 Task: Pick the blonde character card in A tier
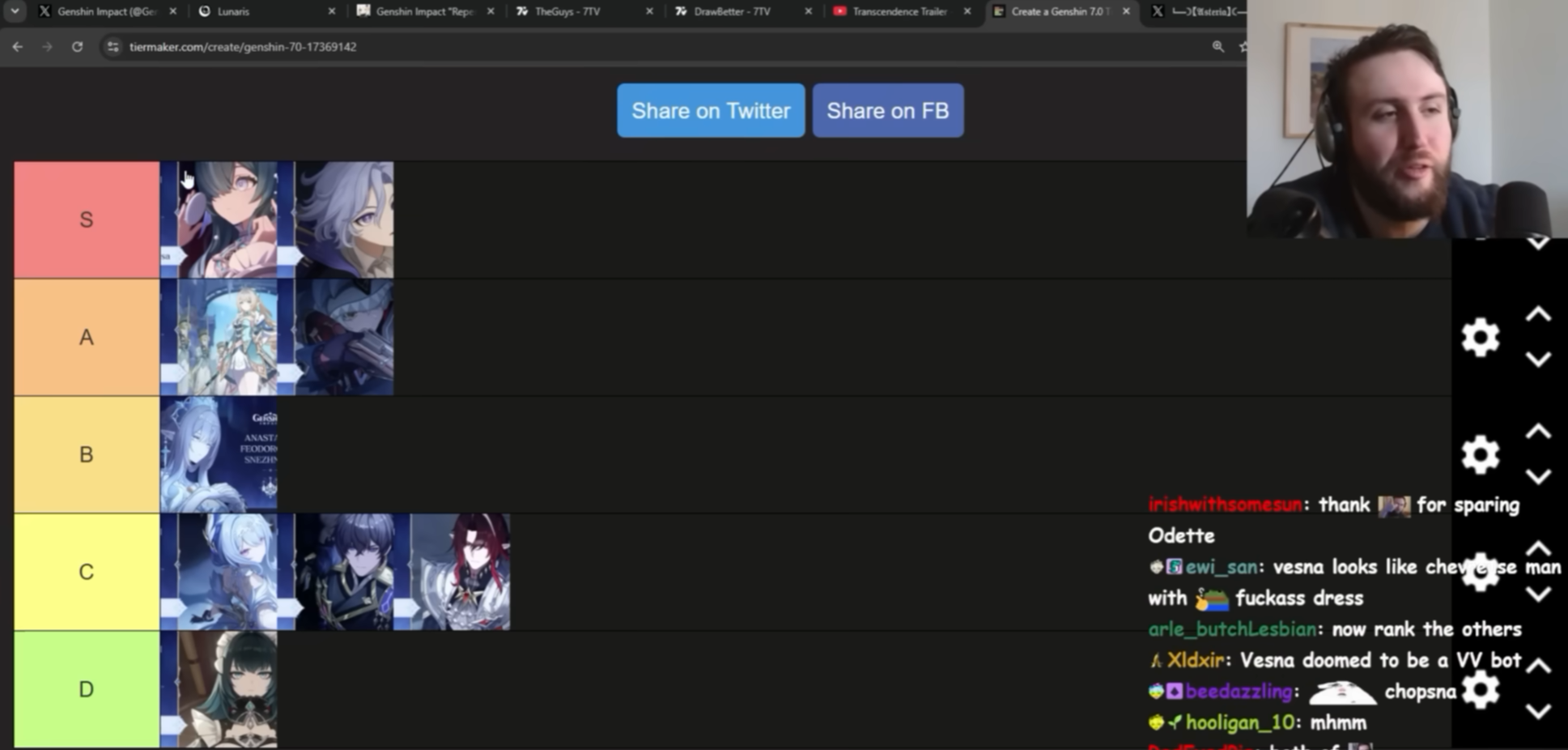[x=219, y=337]
